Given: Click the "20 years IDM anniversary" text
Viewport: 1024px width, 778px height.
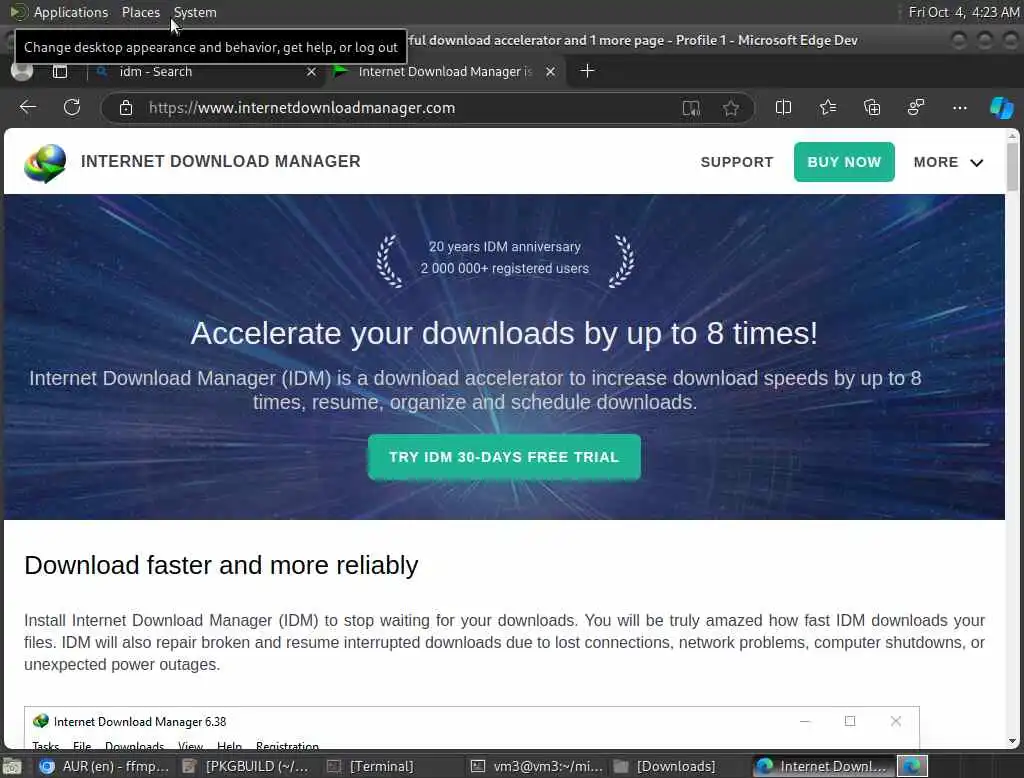Looking at the screenshot, I should [504, 246].
